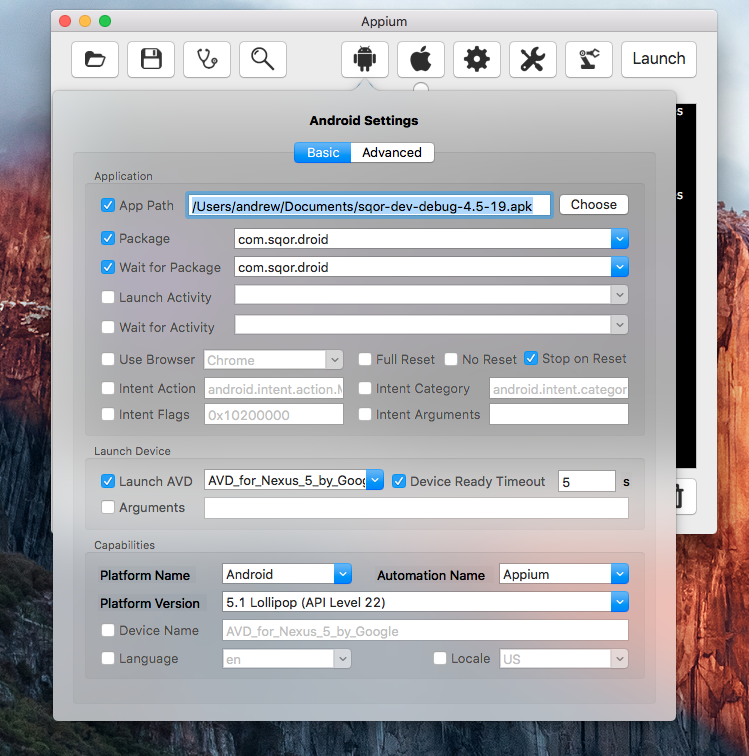This screenshot has height=756, width=749.
Task: Expand the Package dropdown
Action: (620, 239)
